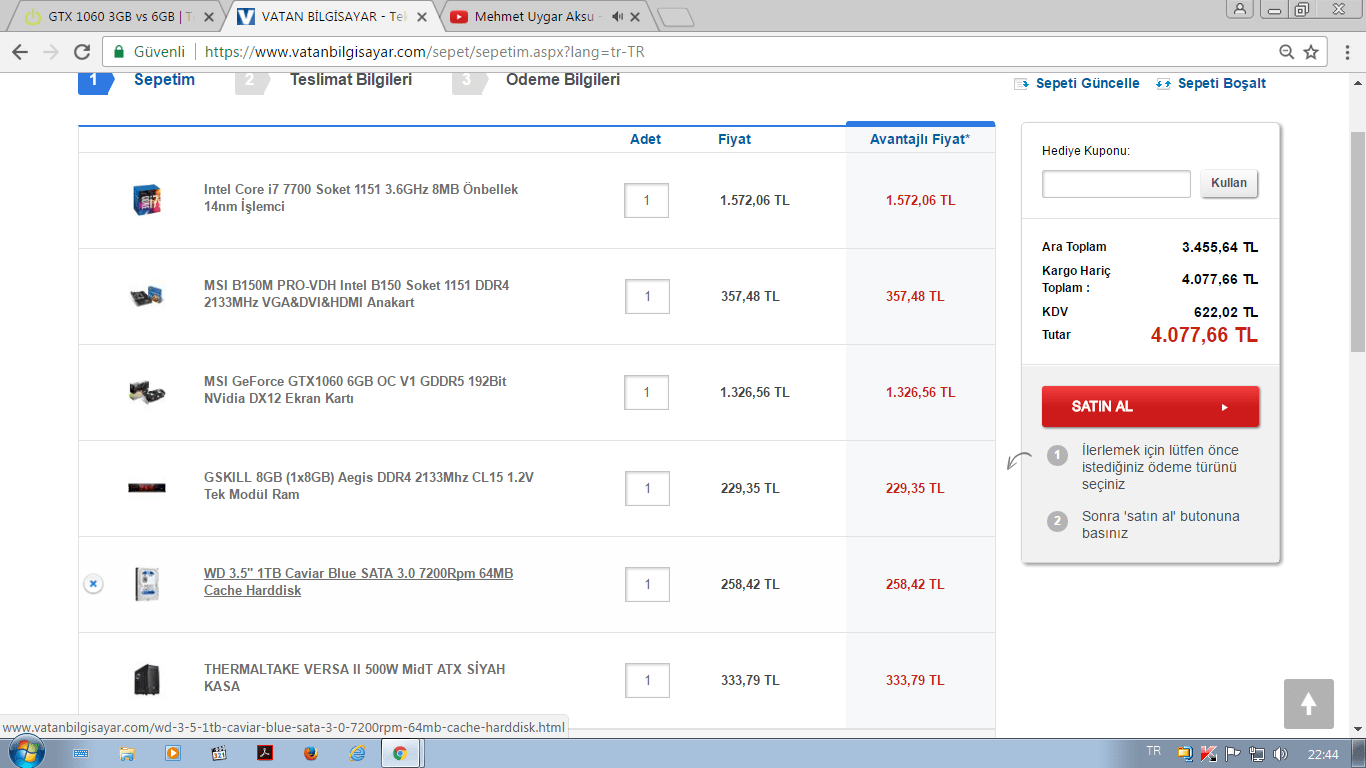Open GSKILL 8GB Aegis RAM thumbnail

coord(146,488)
